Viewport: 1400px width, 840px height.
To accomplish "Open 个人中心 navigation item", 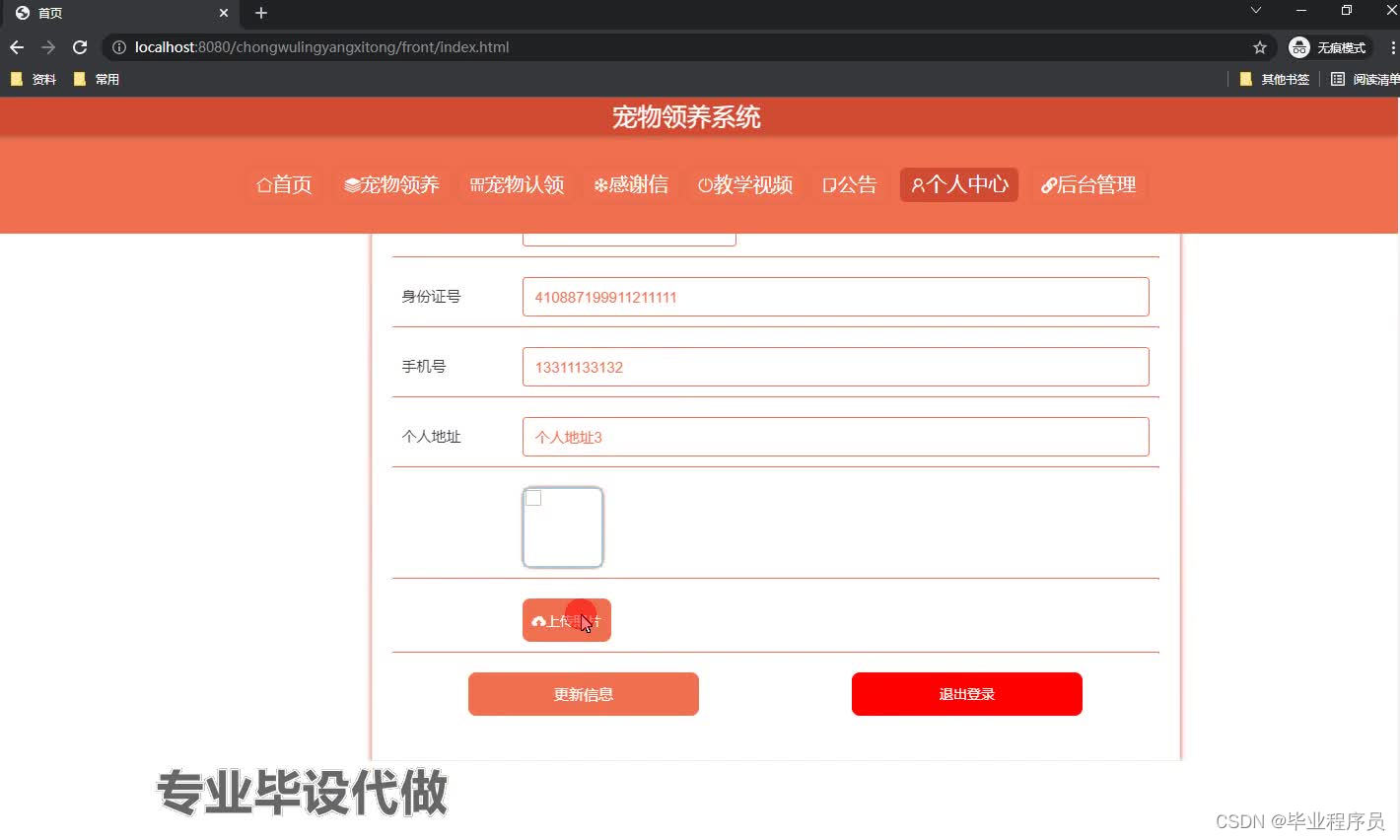I will click(959, 184).
